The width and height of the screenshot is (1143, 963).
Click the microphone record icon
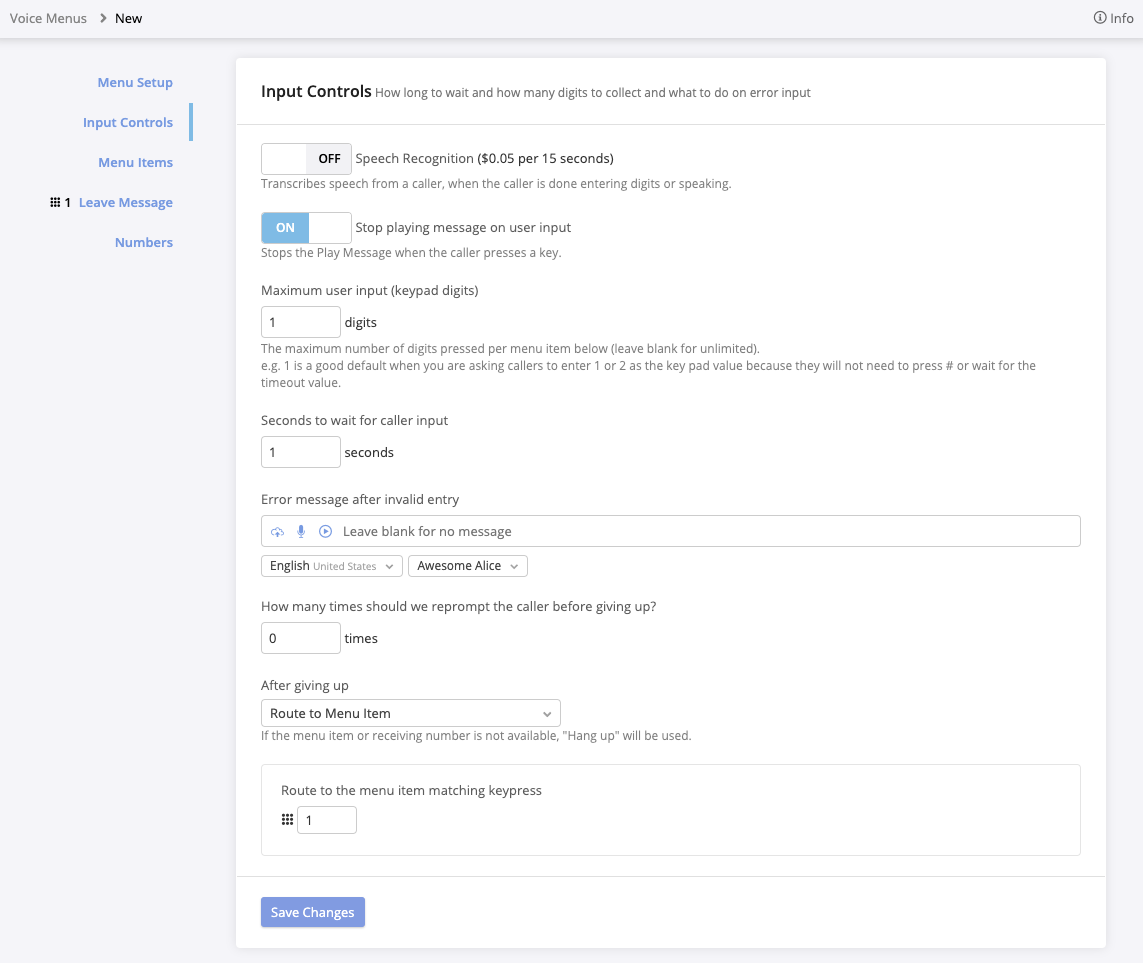[301, 532]
